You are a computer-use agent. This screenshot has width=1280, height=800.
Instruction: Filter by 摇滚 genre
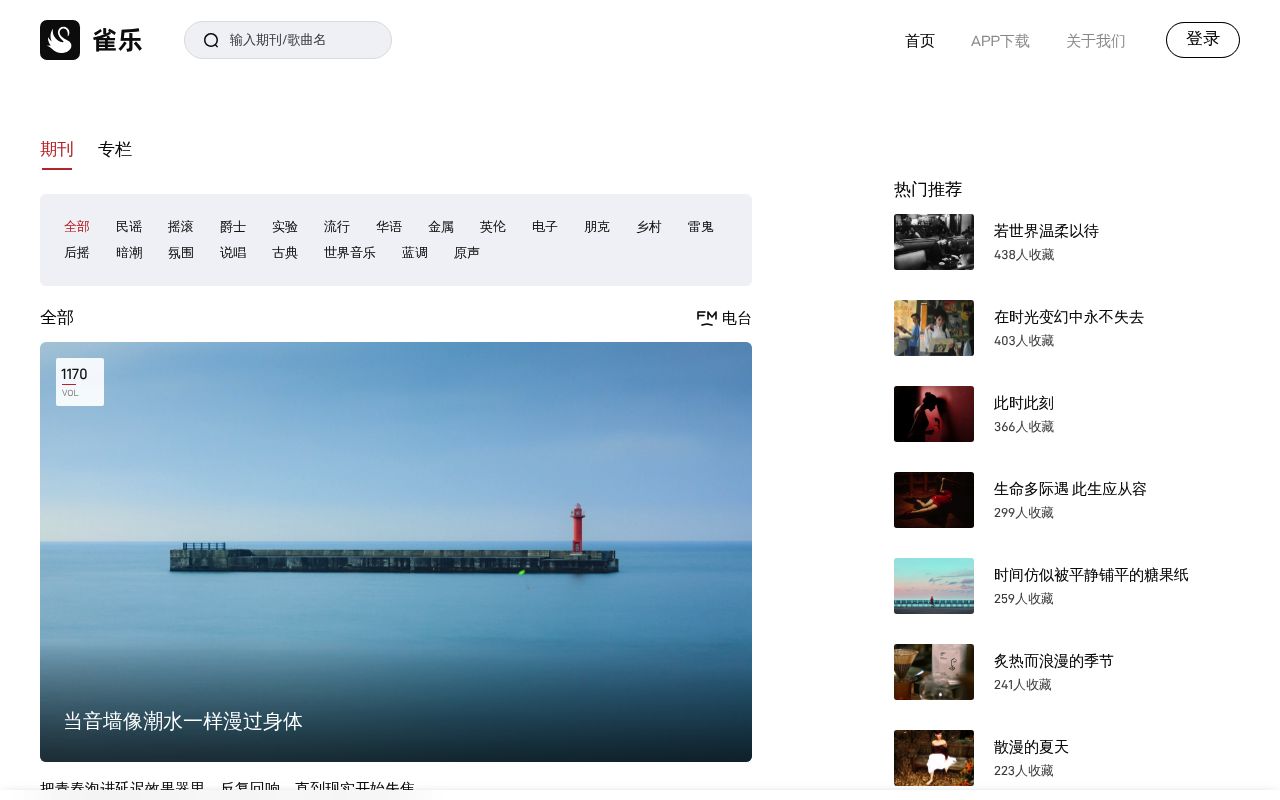coord(181,227)
